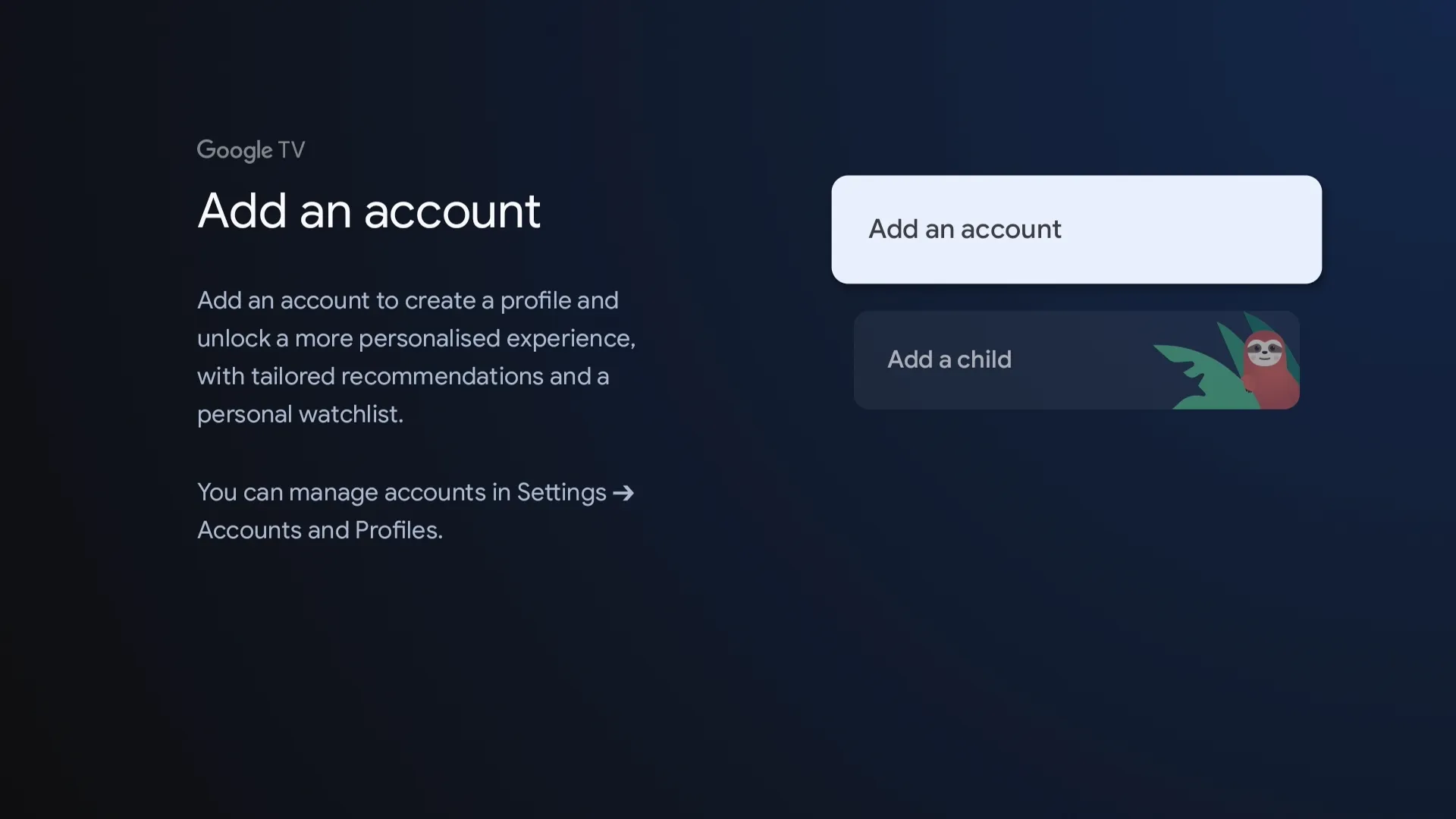Click the Google TV logo
The width and height of the screenshot is (1456, 819).
pyautogui.click(x=250, y=150)
